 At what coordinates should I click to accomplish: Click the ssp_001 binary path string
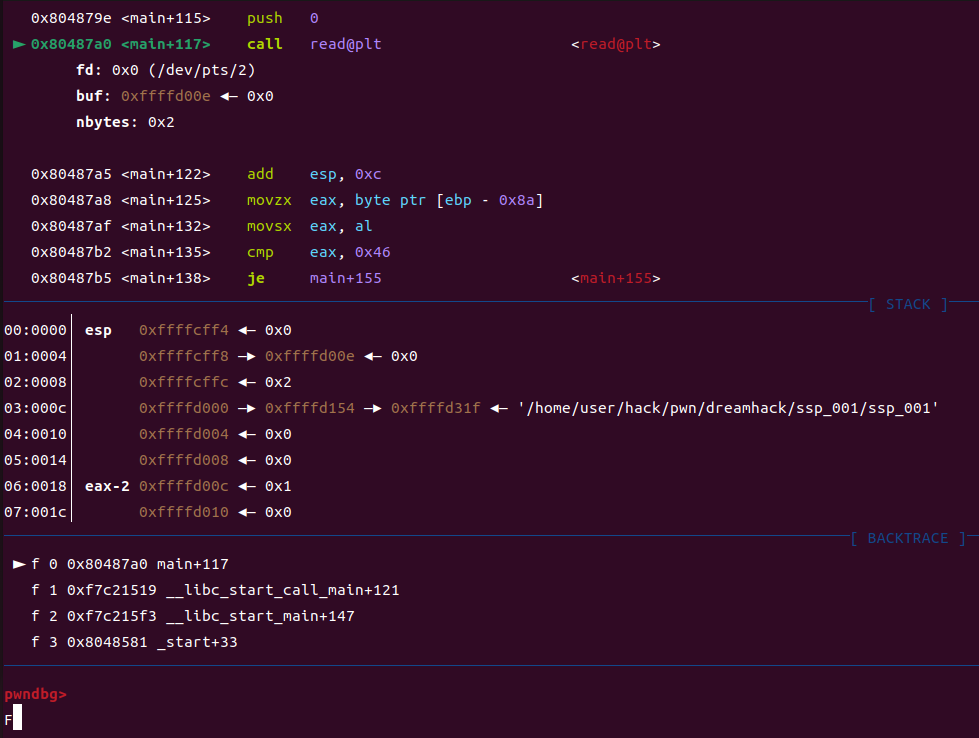coord(728,408)
